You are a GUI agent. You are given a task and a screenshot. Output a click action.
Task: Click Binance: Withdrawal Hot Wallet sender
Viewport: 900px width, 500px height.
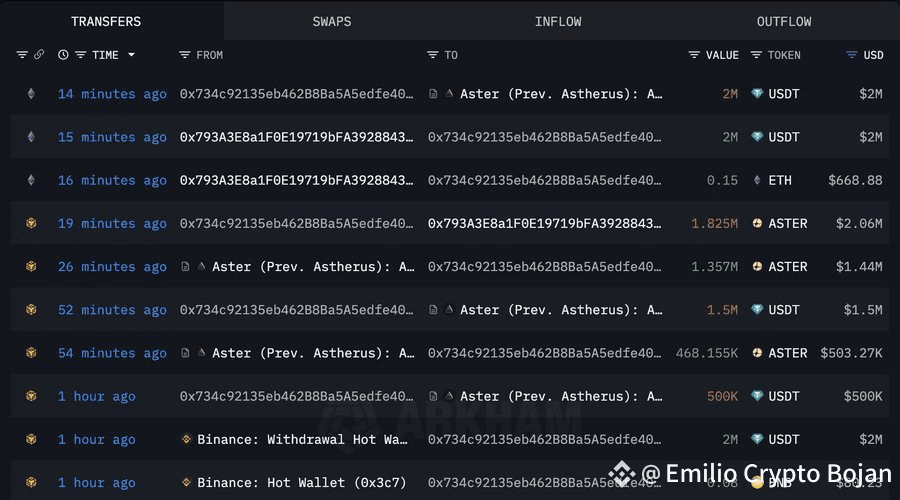(302, 439)
